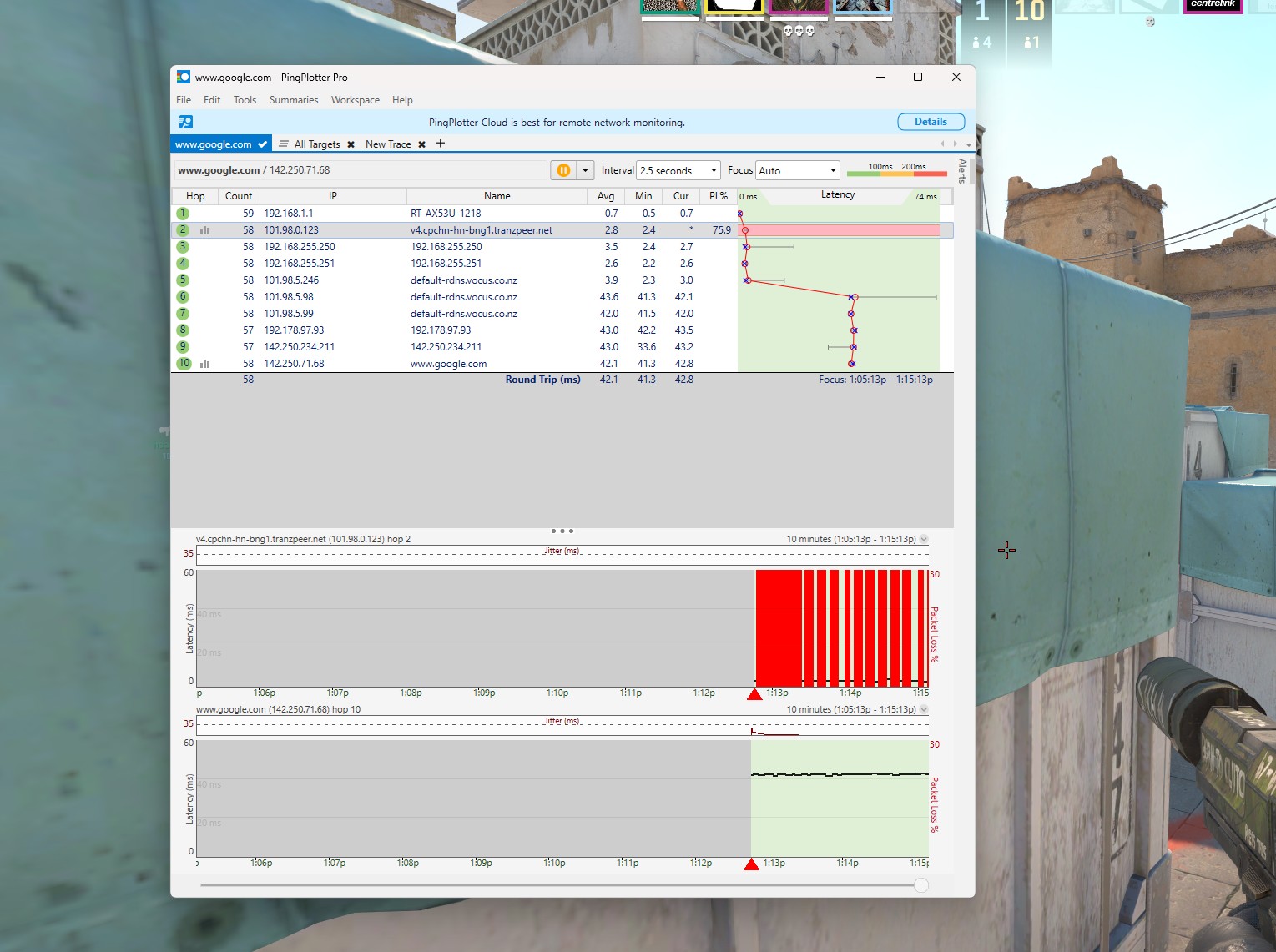The image size is (1276, 952).
Task: Sort by the PL% column header
Action: tap(719, 196)
